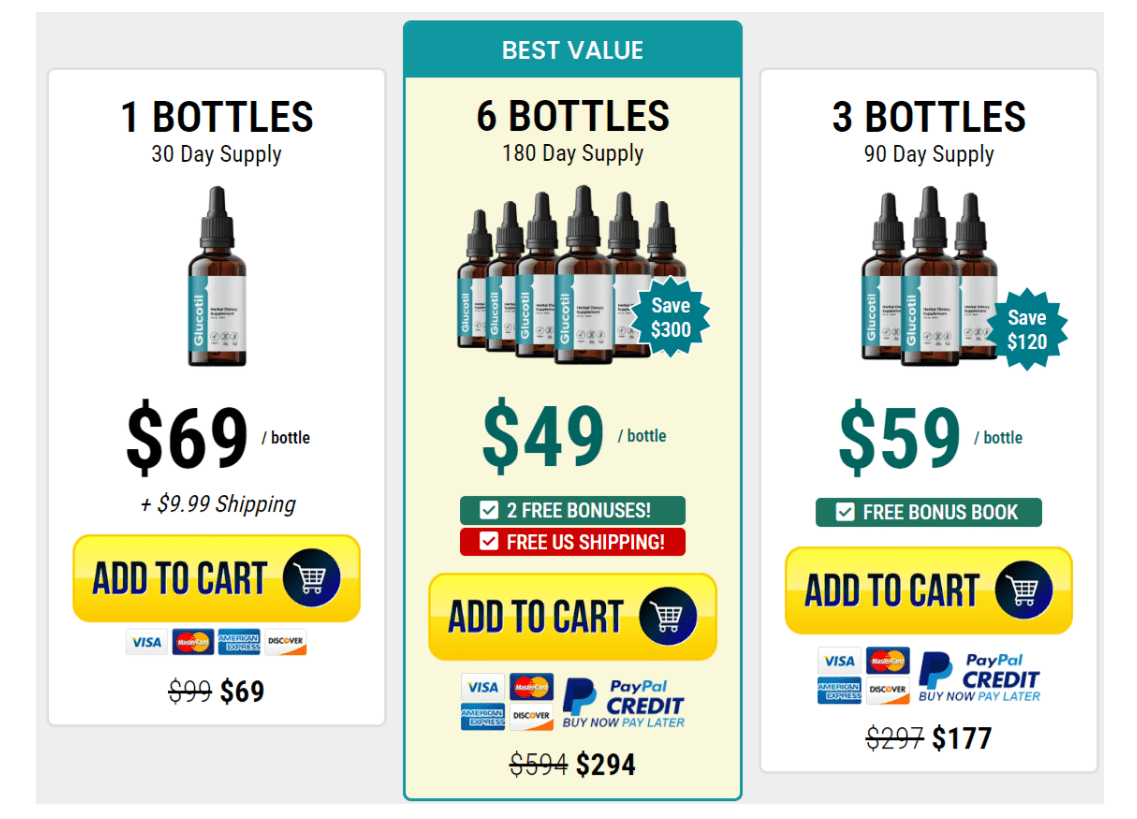This screenshot has width=1137, height=819.
Task: Click PayPal Credit logo in 6 Bottles card
Action: tap(625, 702)
